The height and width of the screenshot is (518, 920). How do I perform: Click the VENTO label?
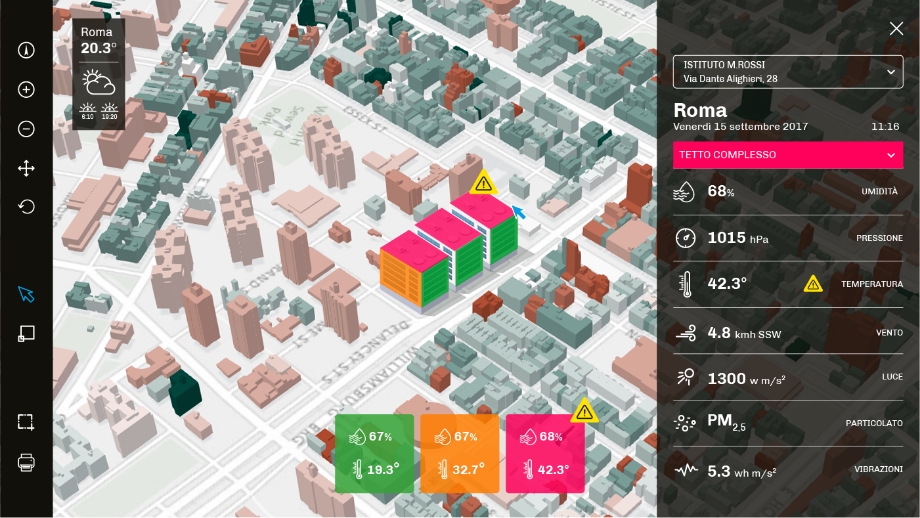(889, 333)
